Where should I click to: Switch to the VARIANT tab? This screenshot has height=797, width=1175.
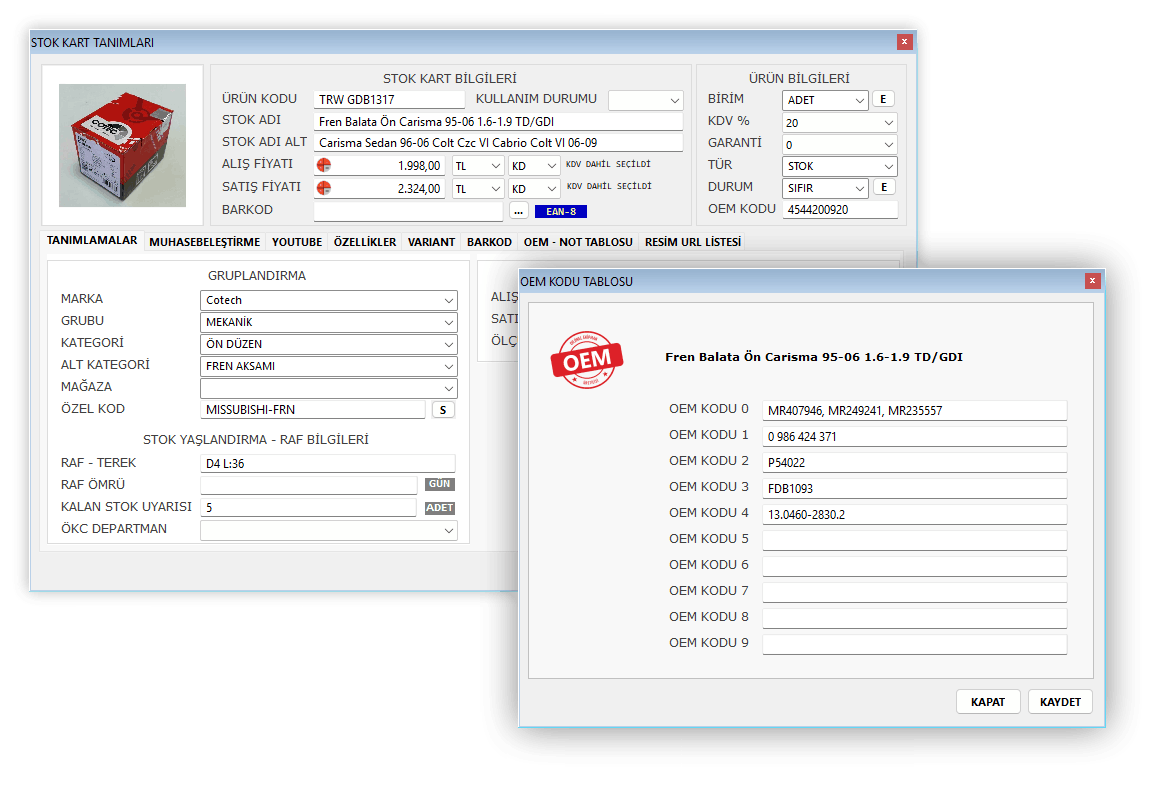coord(431,242)
